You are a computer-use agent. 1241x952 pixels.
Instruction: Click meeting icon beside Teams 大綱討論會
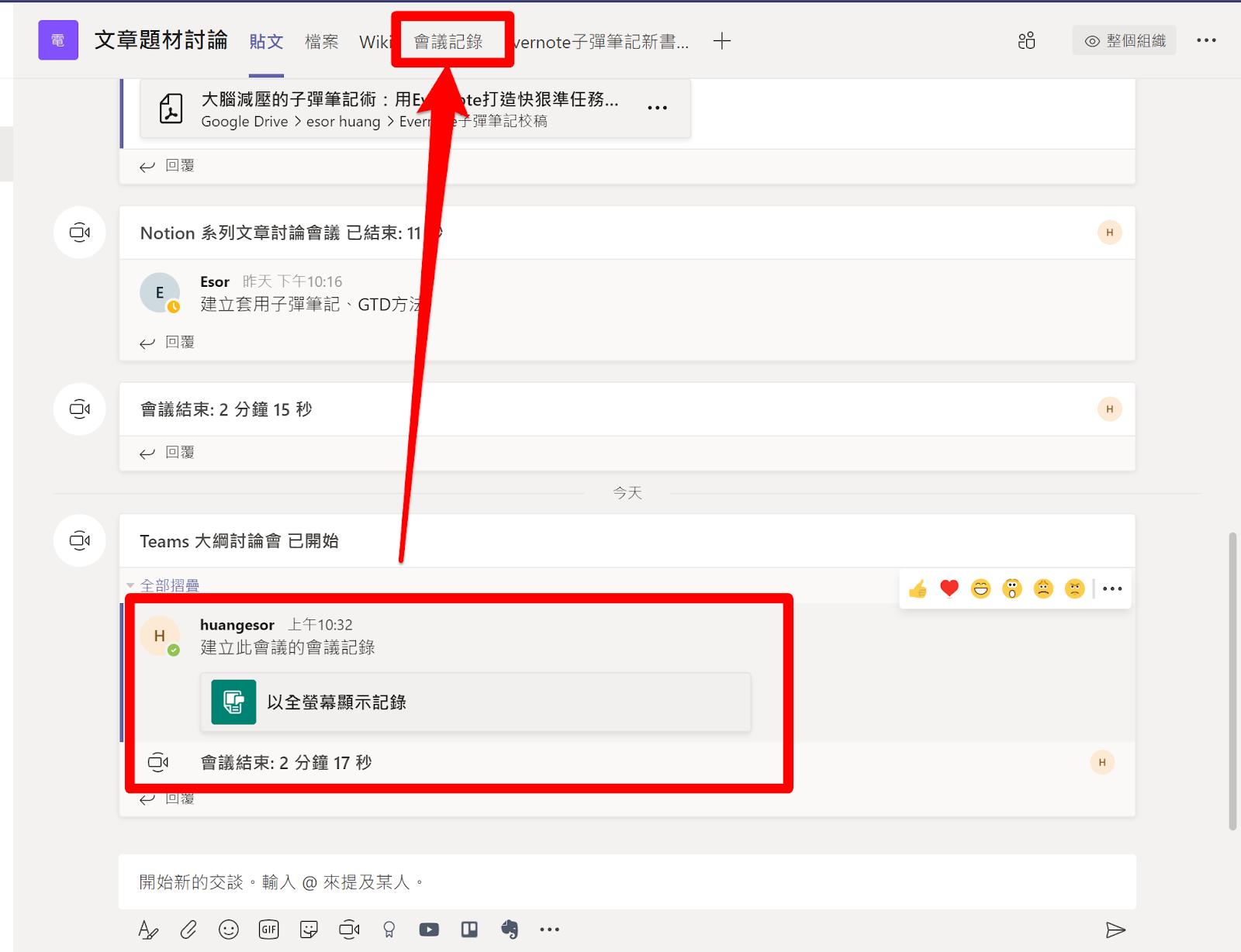coord(80,540)
